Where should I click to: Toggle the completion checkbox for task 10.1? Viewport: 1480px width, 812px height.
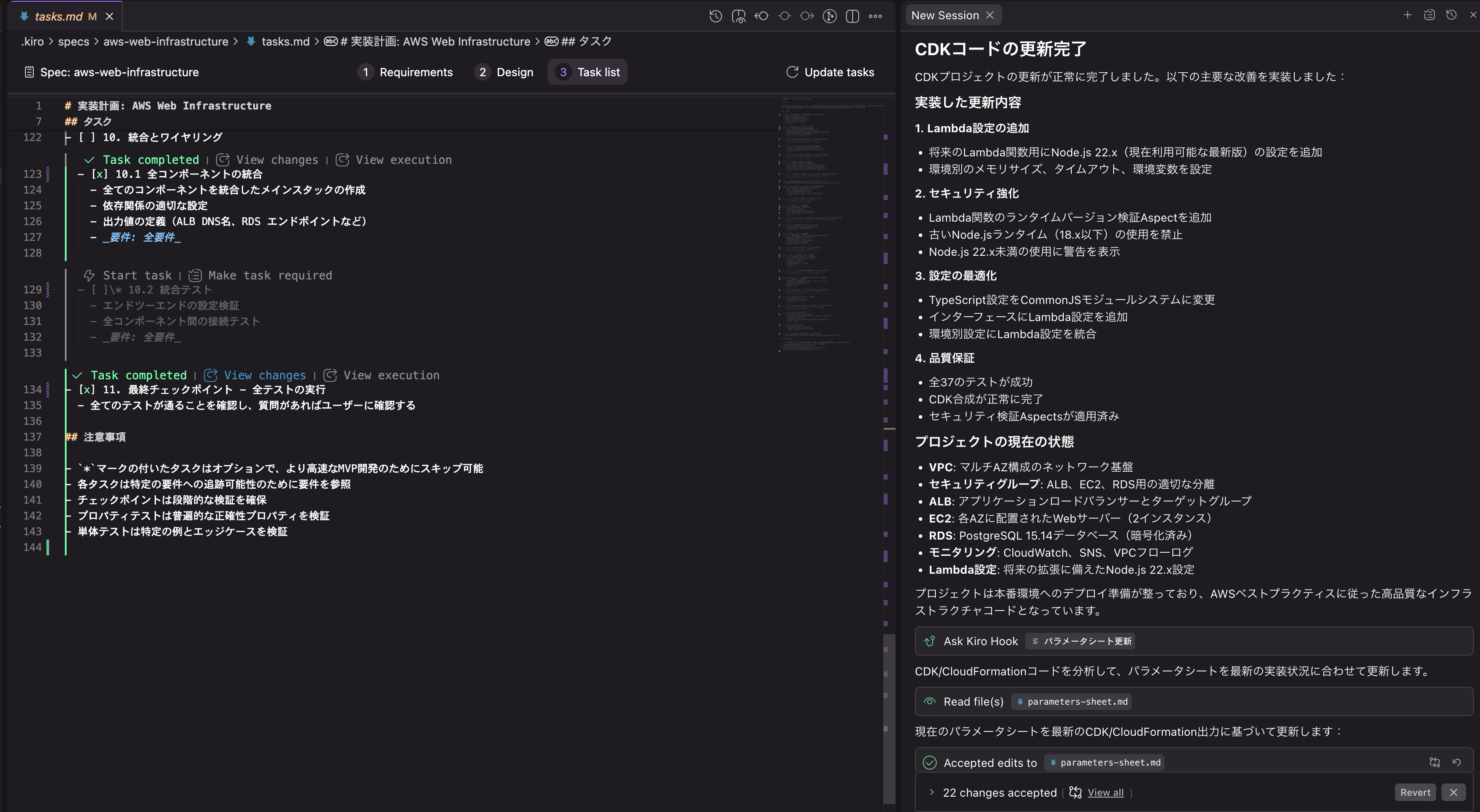99,174
